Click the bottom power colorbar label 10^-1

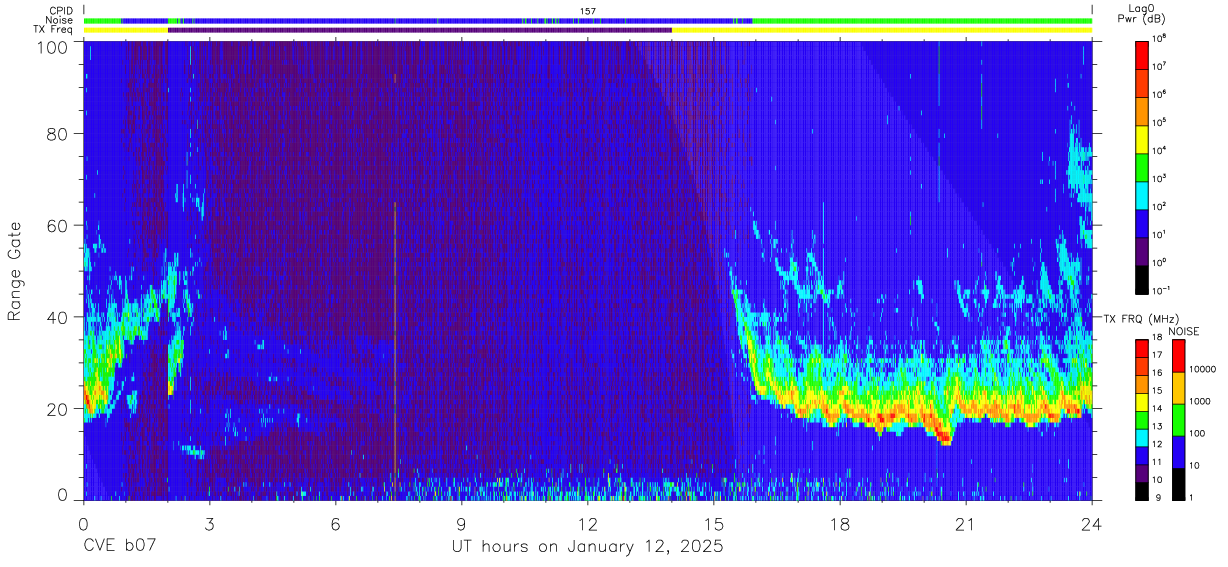click(1163, 289)
